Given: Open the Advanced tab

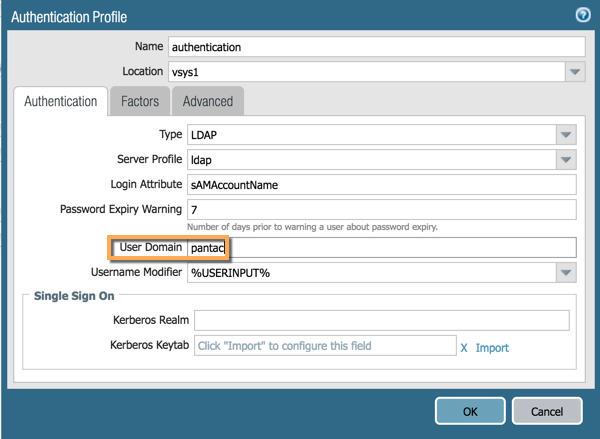Looking at the screenshot, I should (208, 101).
